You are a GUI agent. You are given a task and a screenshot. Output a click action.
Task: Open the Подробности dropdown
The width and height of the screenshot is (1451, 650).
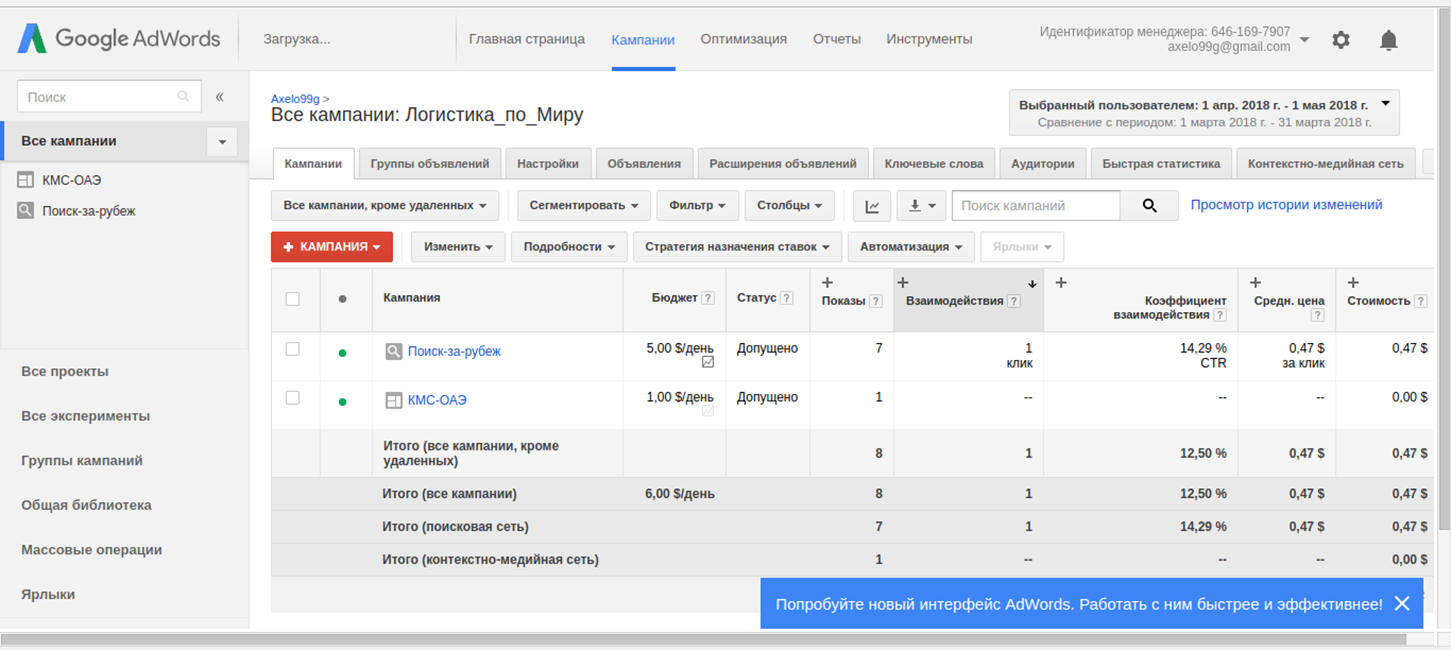pos(569,247)
